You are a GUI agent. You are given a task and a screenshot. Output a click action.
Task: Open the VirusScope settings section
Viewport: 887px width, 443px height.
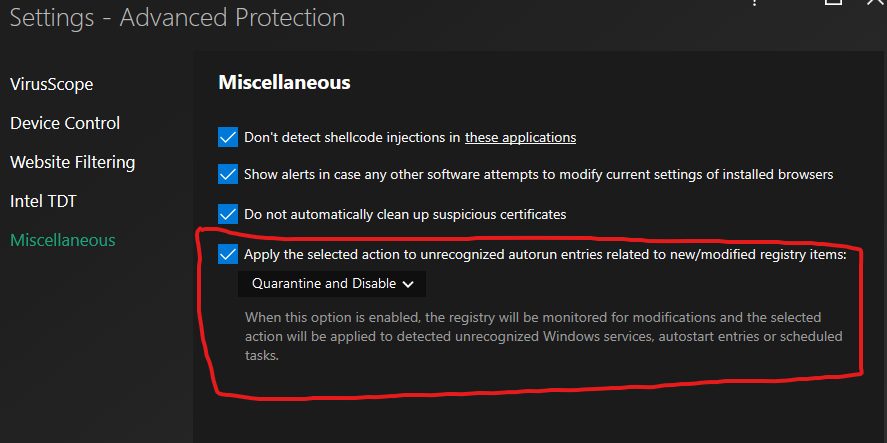pos(52,84)
